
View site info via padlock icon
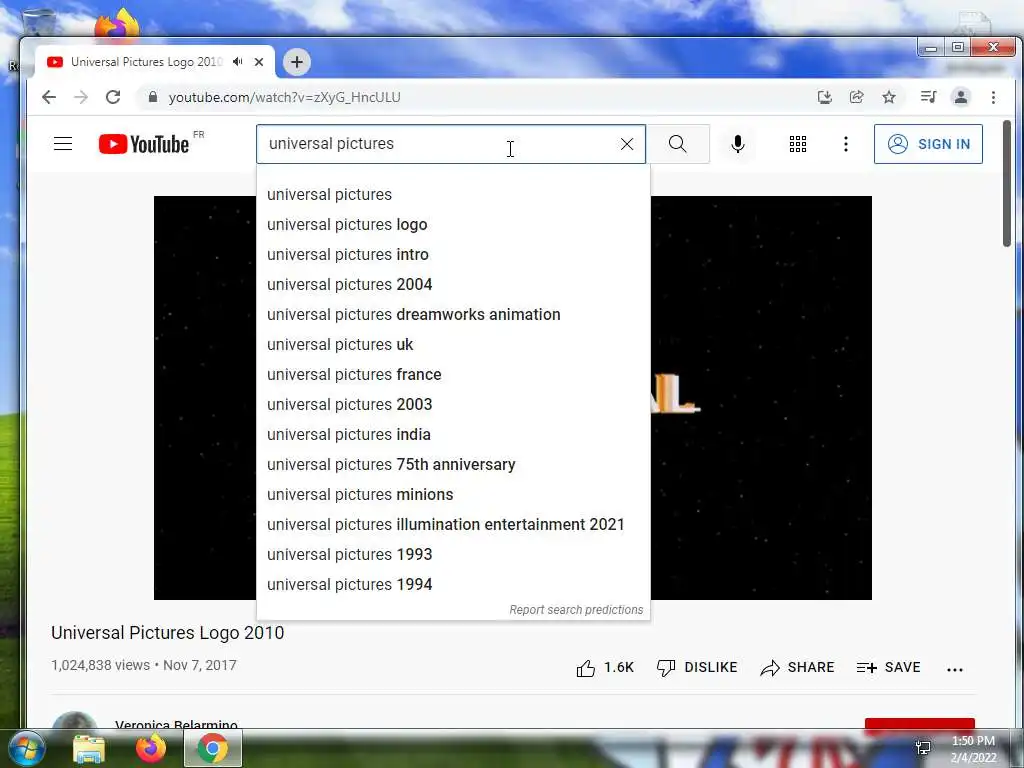(153, 97)
